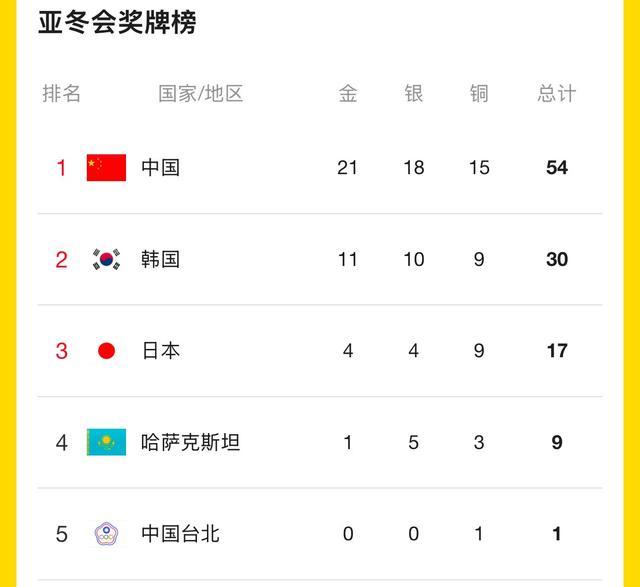Click the 亚冬会奖牌榜 title
The height and width of the screenshot is (587, 640).
117,22
